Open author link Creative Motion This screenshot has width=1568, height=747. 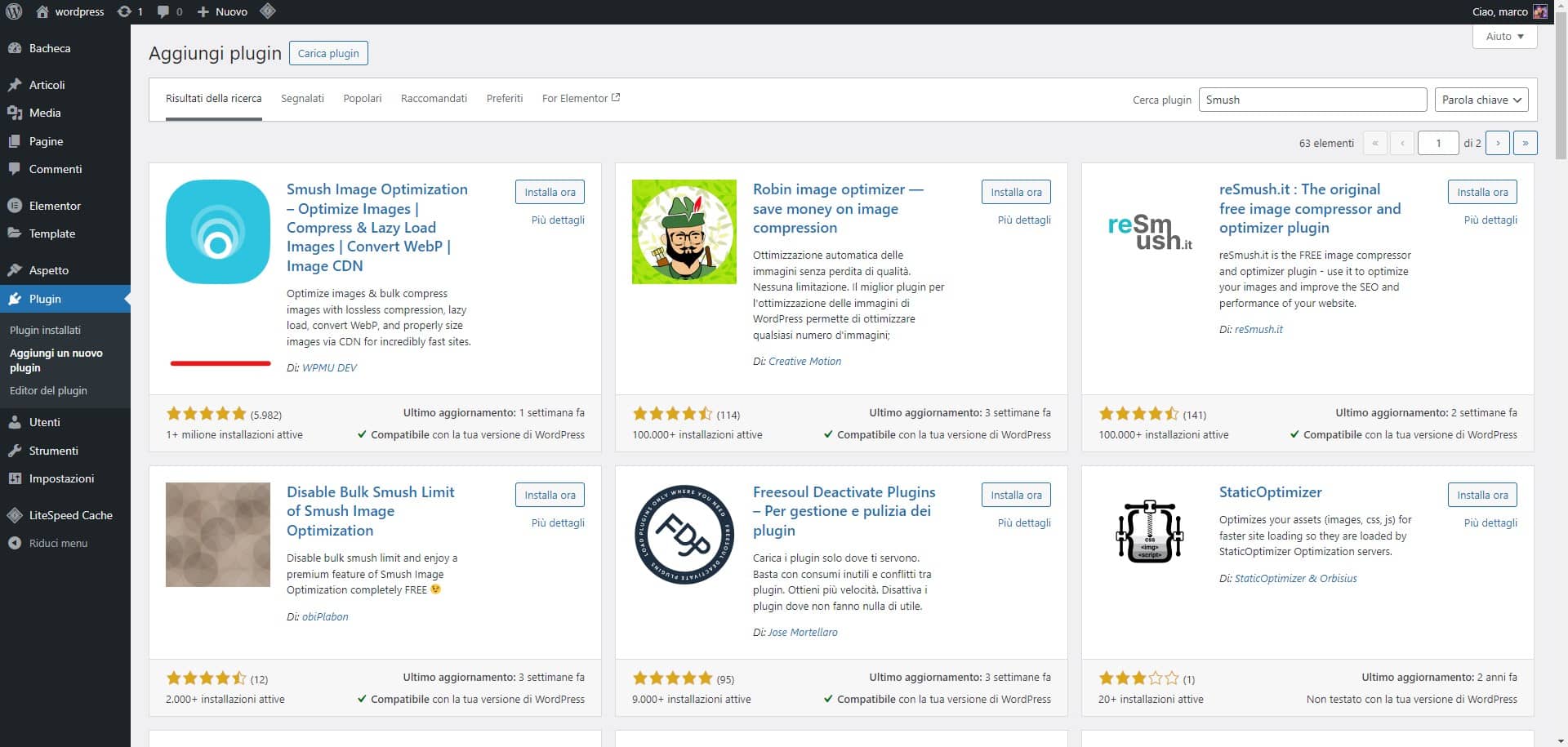[804, 361]
